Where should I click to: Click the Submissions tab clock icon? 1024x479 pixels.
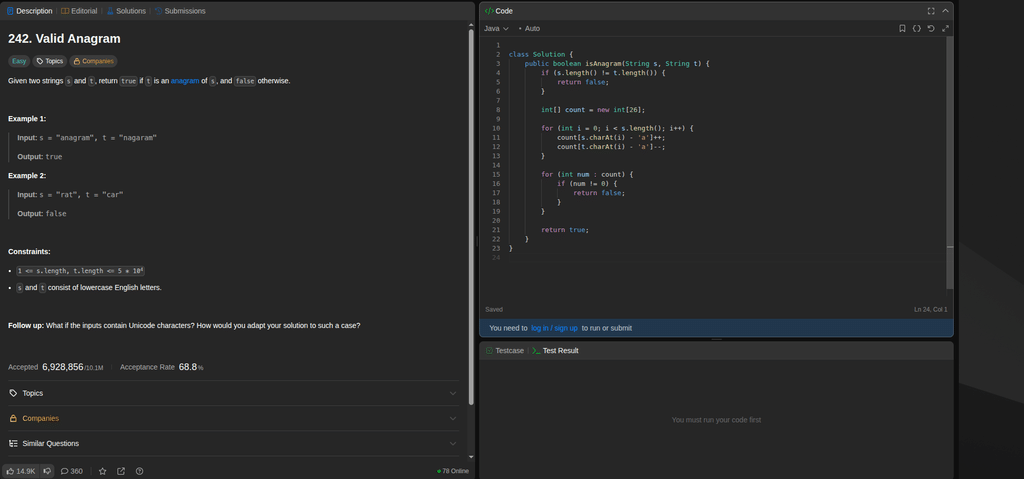coord(158,11)
